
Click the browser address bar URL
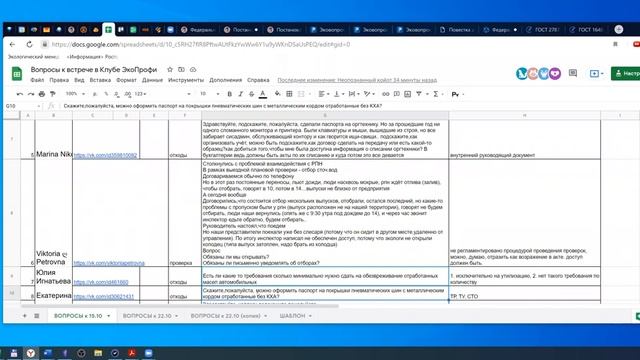tap(201, 44)
